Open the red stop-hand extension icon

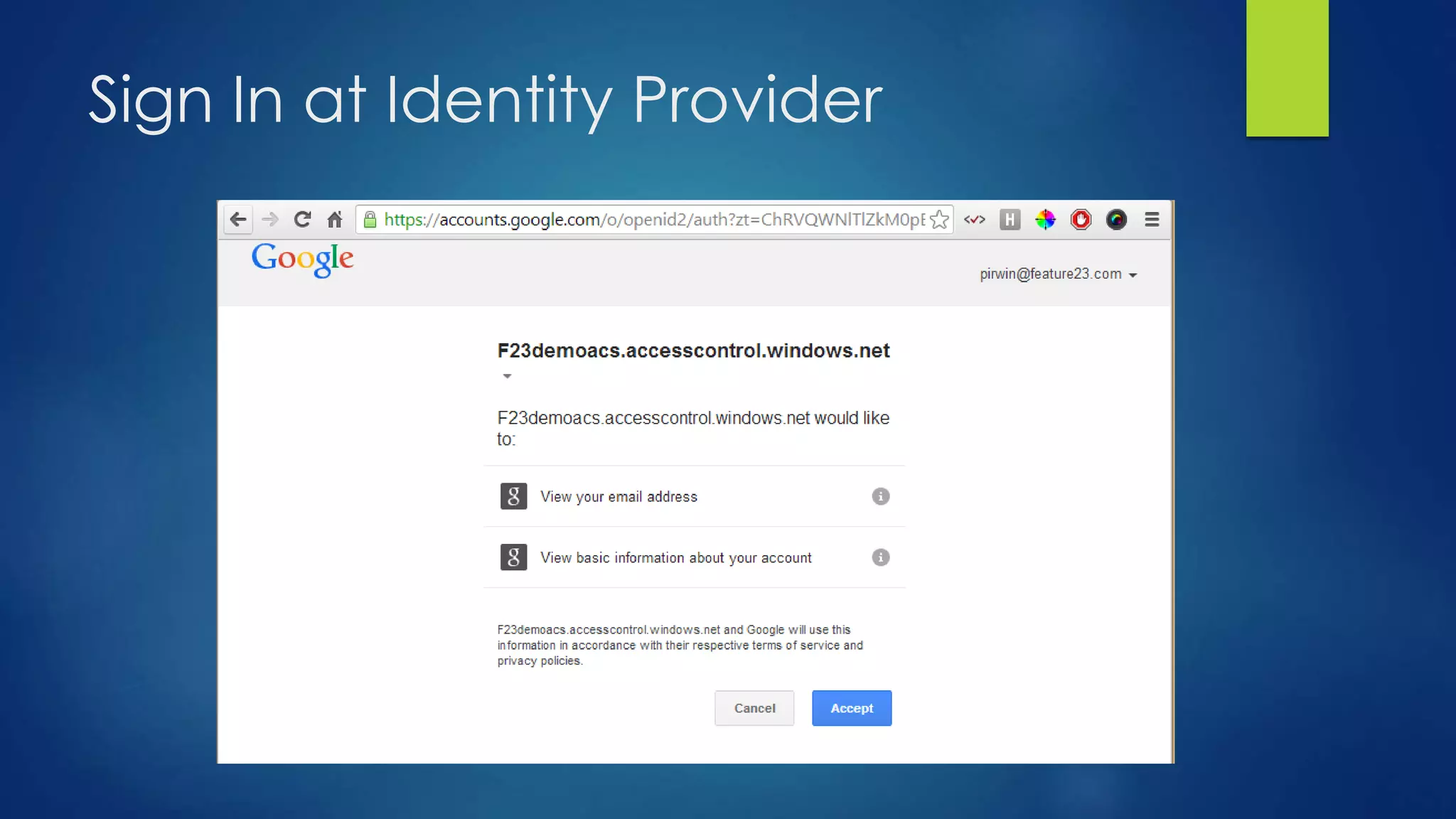coord(1081,220)
